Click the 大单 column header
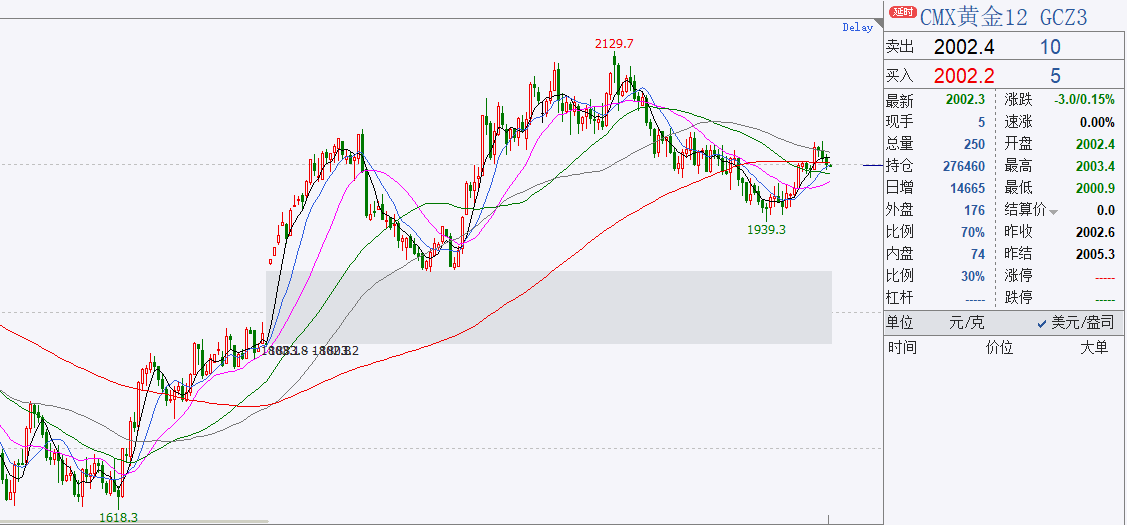The width and height of the screenshot is (1127, 525). [1094, 348]
